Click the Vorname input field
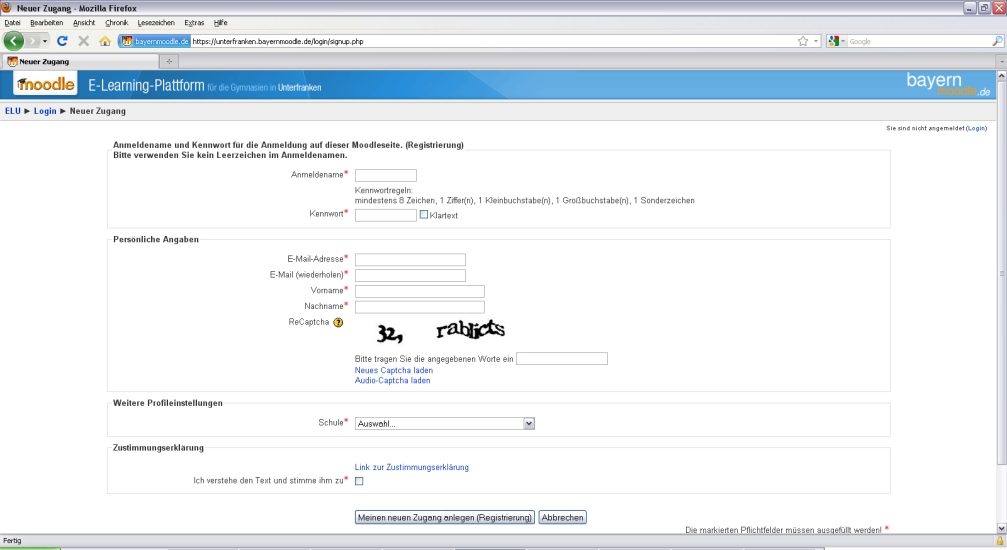The image size is (1007, 550). click(x=420, y=291)
